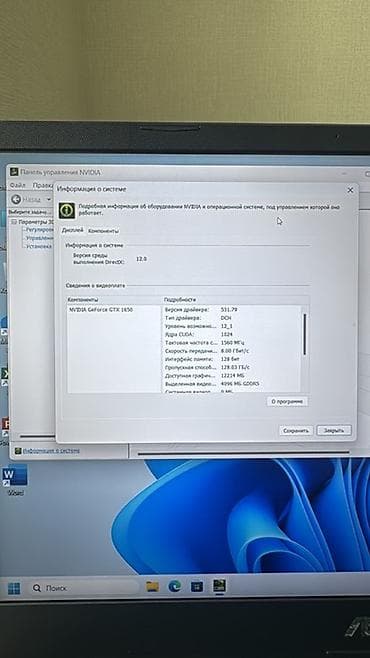Select the 'Тип драйвера' DCH row
This screenshot has height=658, width=370.
(232, 318)
